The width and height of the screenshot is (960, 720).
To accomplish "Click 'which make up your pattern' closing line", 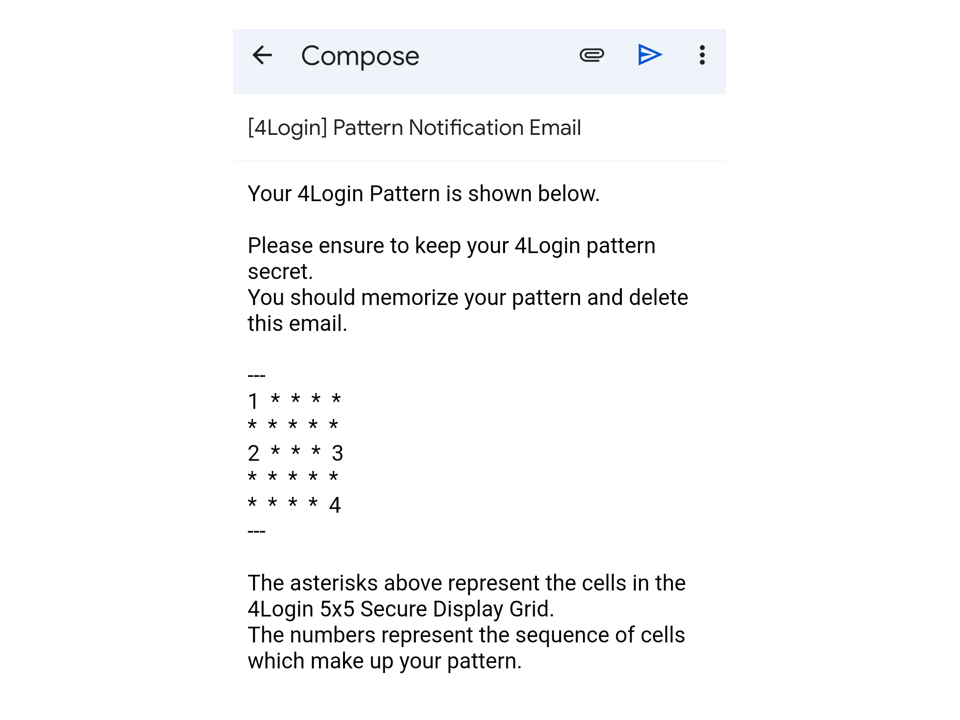I will (x=384, y=661).
